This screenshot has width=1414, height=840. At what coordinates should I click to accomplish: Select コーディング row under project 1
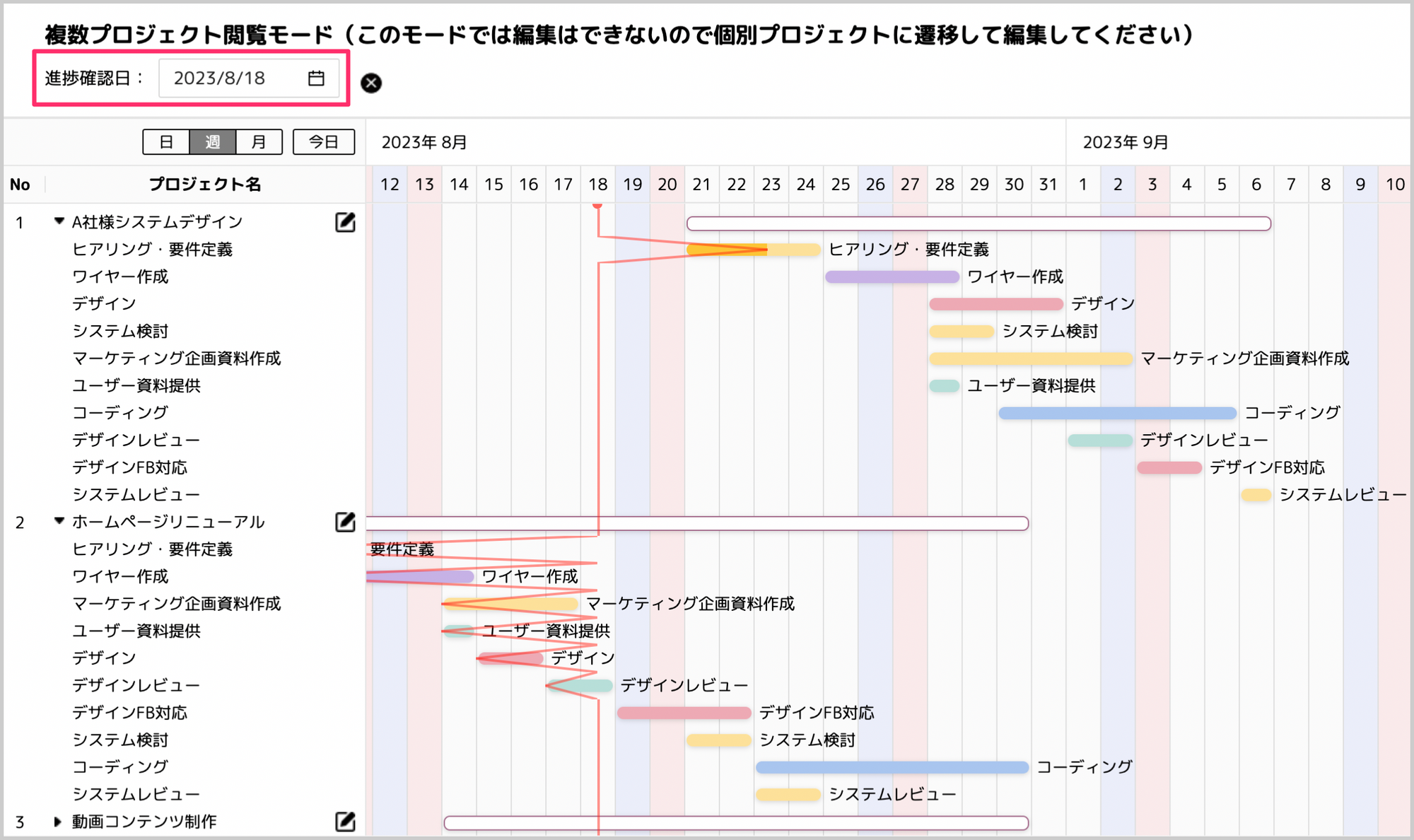(120, 412)
